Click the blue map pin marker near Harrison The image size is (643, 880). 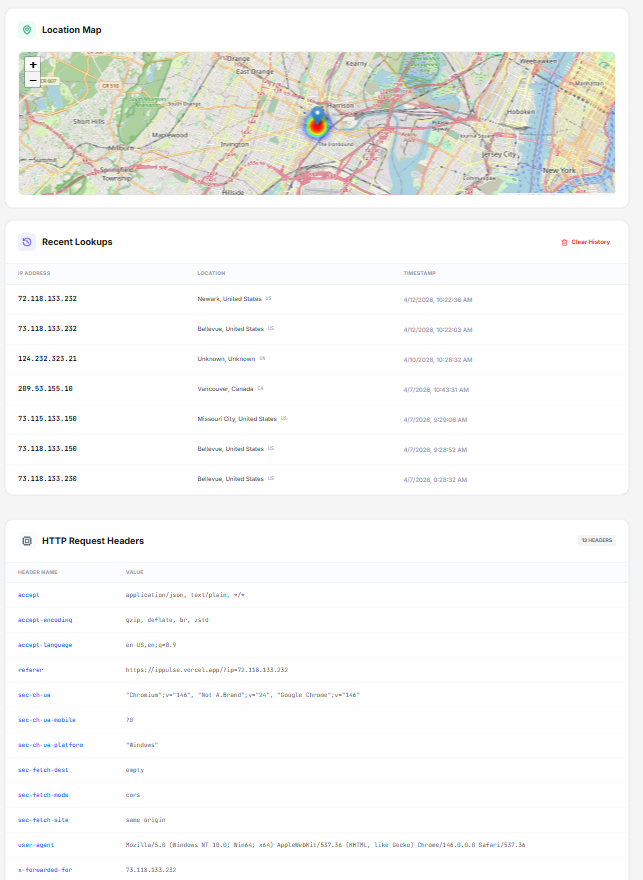click(x=318, y=117)
